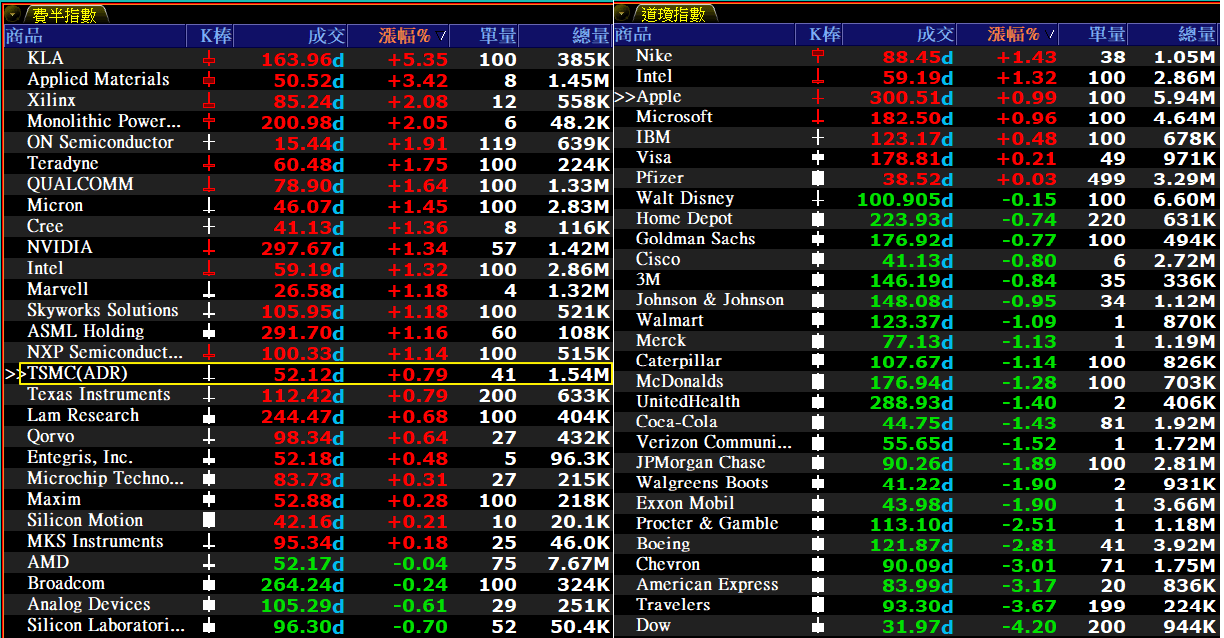The width and height of the screenshot is (1224, 638).
Task: Select Intel in the 道瓊指數 panel
Action: 654,76
